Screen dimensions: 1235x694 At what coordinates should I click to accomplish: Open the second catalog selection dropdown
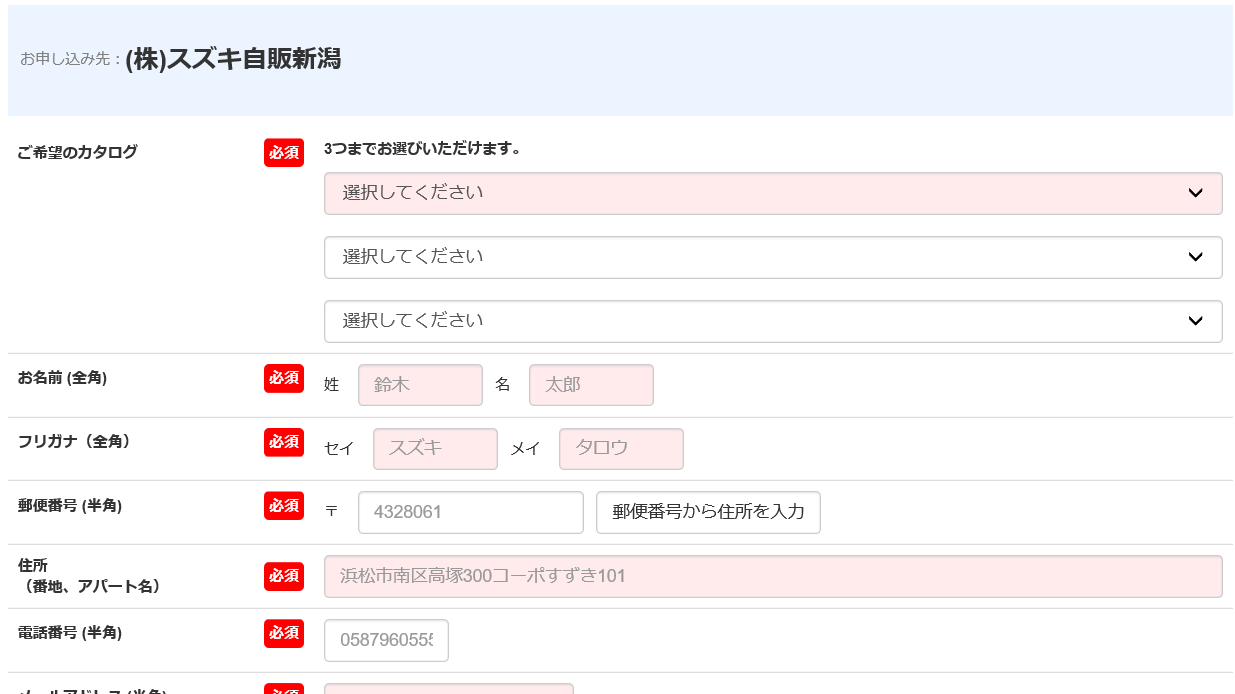tap(773, 257)
